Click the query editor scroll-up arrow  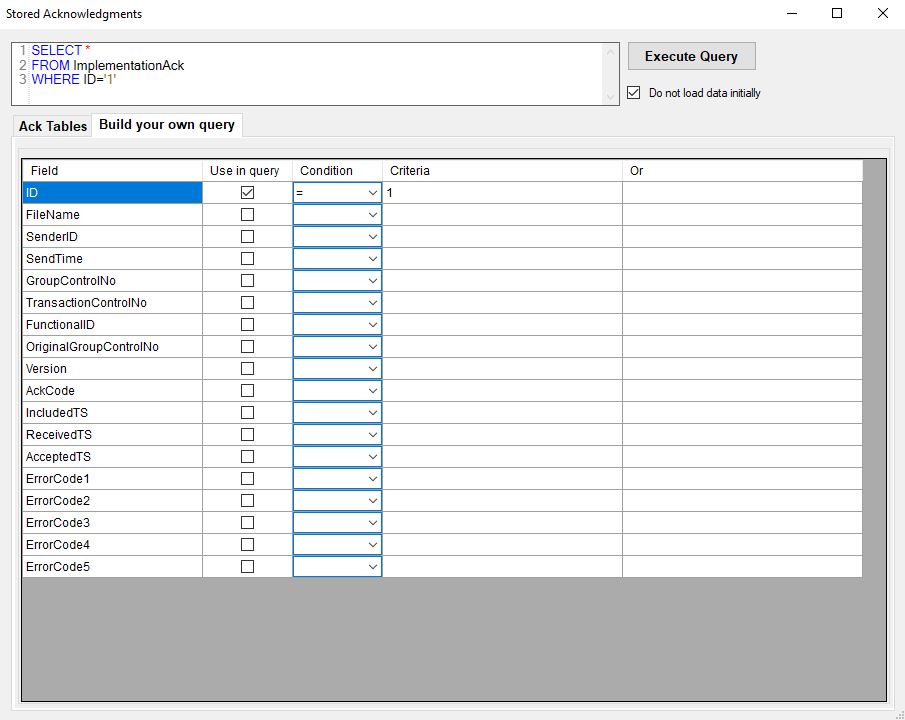click(x=610, y=51)
